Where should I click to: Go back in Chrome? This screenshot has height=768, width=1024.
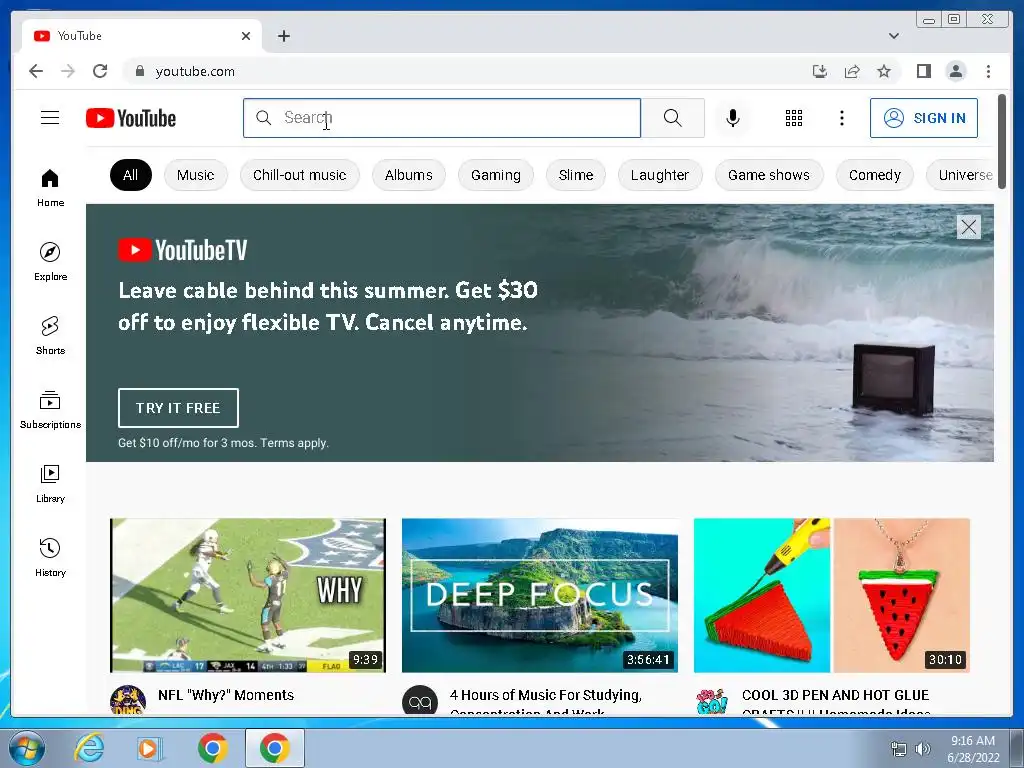[x=36, y=71]
